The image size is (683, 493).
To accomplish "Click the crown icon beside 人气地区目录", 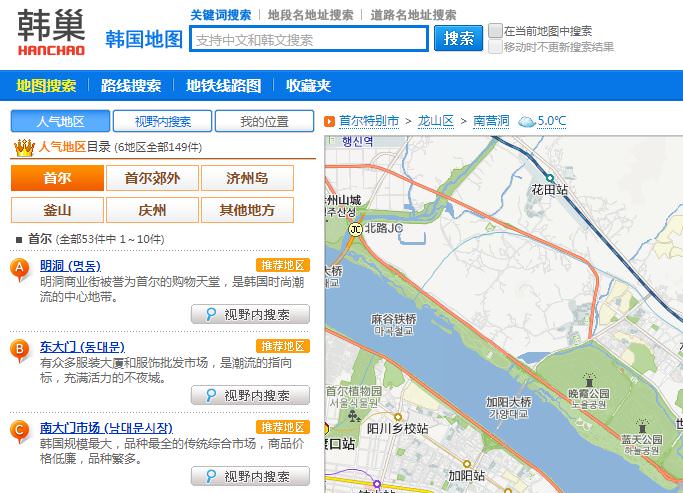I will tap(24, 148).
